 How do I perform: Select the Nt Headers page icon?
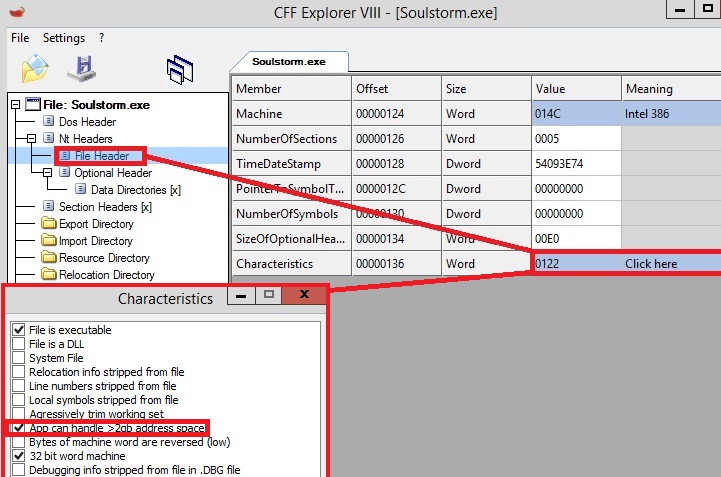(x=48, y=138)
